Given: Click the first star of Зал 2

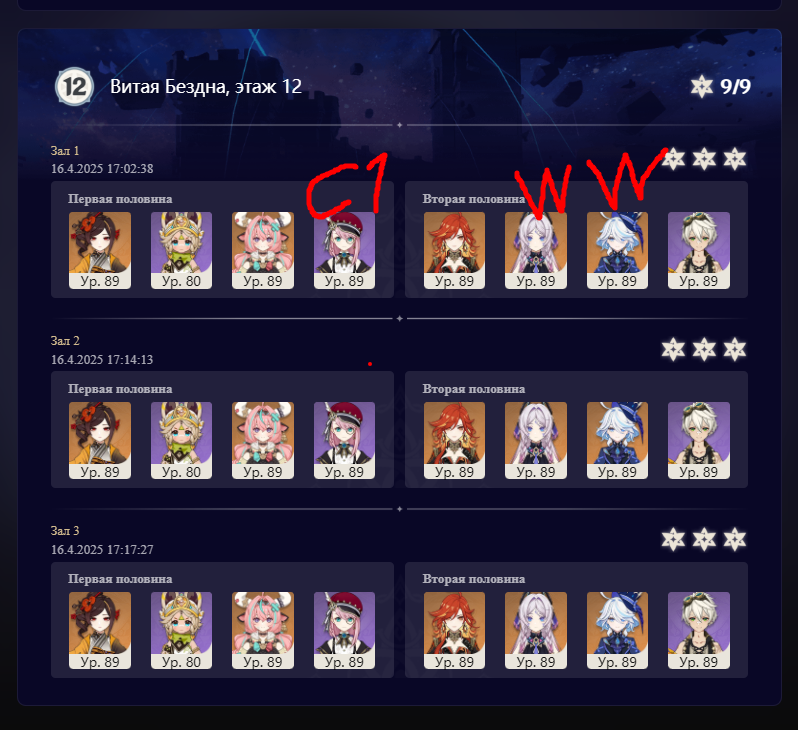Looking at the screenshot, I should point(673,349).
